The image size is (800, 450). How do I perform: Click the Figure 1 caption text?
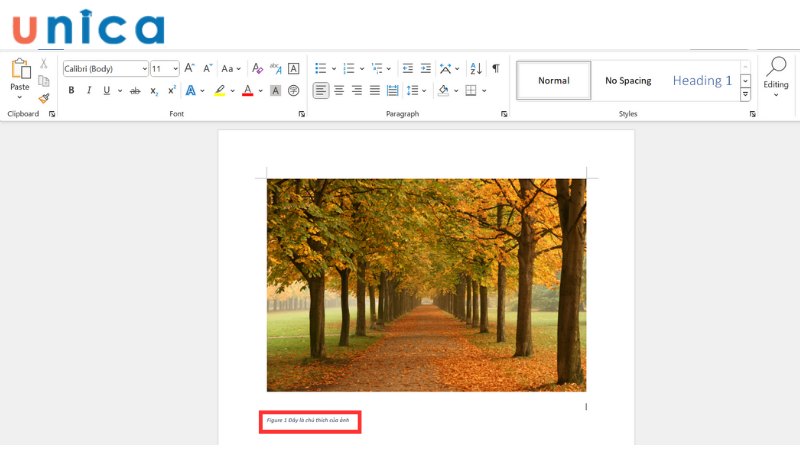(308, 421)
